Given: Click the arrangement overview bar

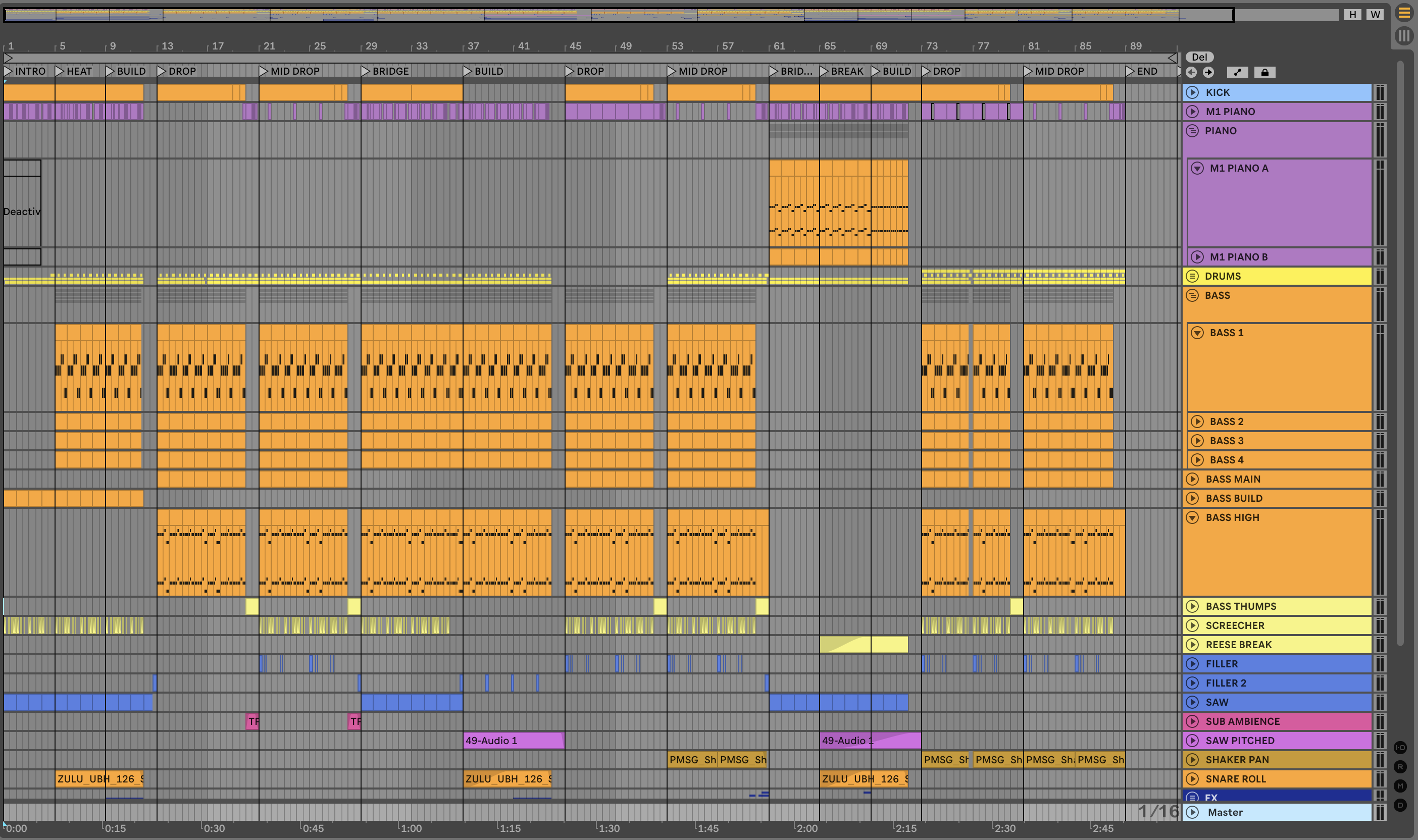Looking at the screenshot, I should [617, 15].
